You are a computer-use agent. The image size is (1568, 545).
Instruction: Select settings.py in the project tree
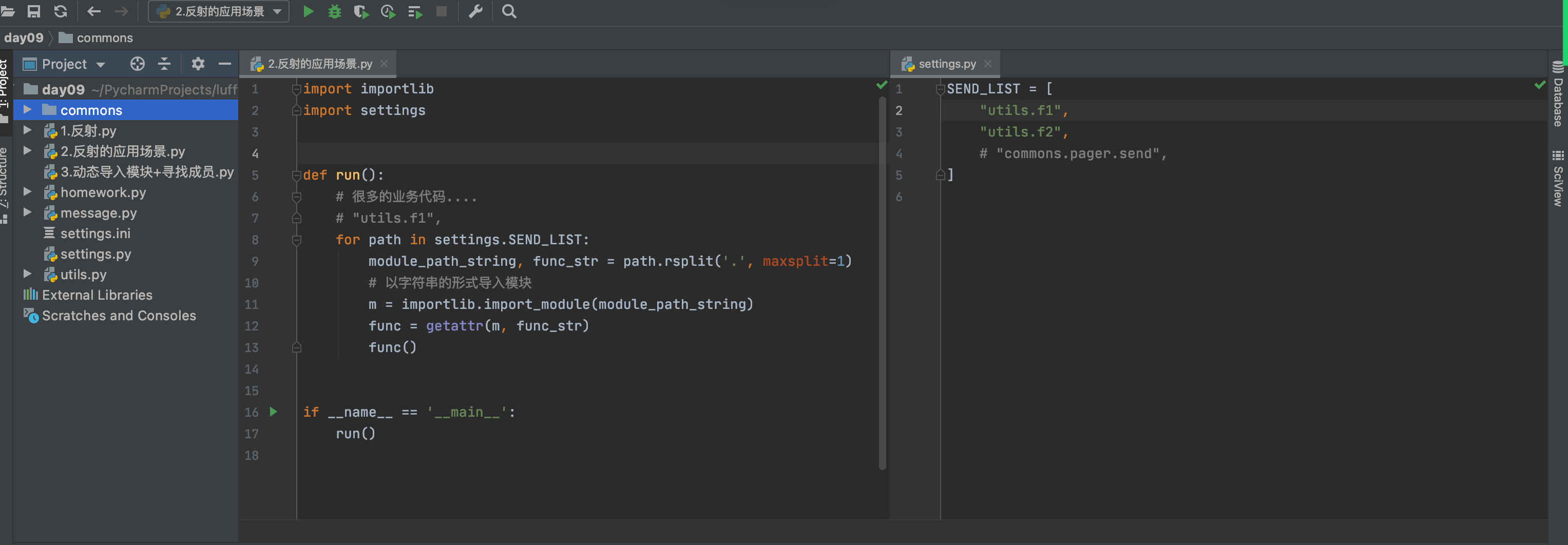(x=95, y=254)
